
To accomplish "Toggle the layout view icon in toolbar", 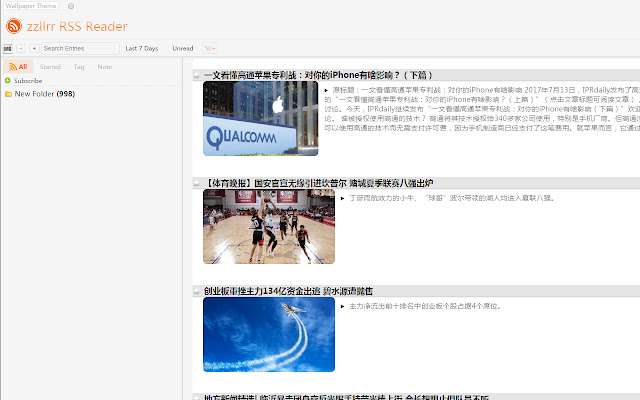I will click(x=7, y=49).
